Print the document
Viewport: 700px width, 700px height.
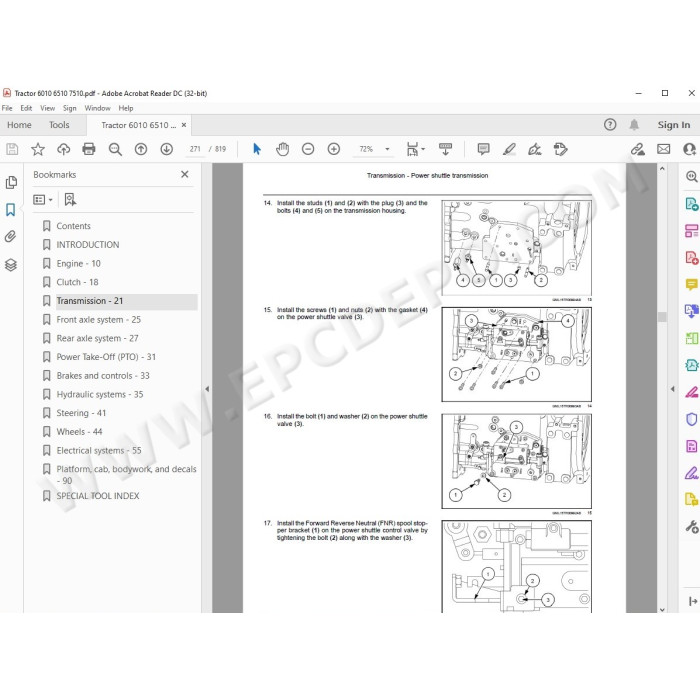point(89,149)
